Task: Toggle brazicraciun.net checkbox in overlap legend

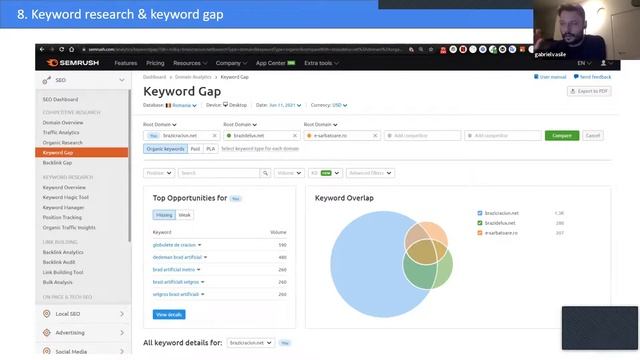Action: coord(480,213)
